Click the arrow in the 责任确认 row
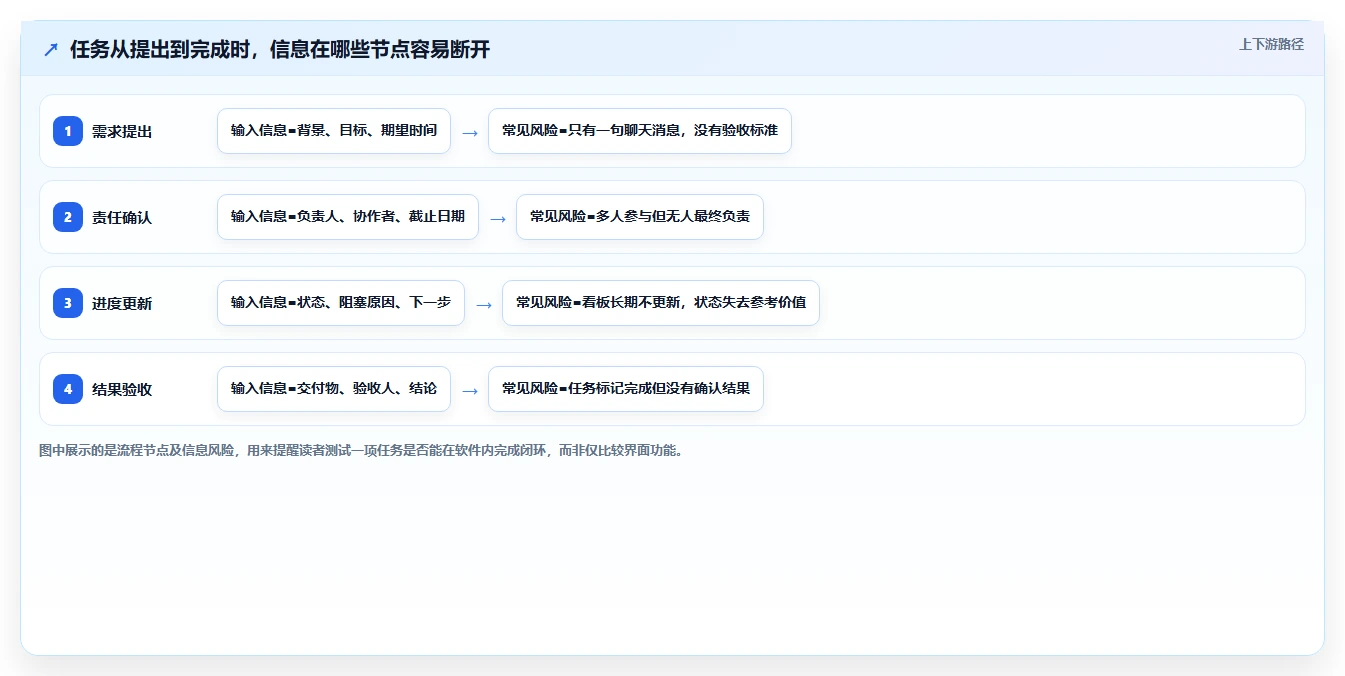 [498, 218]
